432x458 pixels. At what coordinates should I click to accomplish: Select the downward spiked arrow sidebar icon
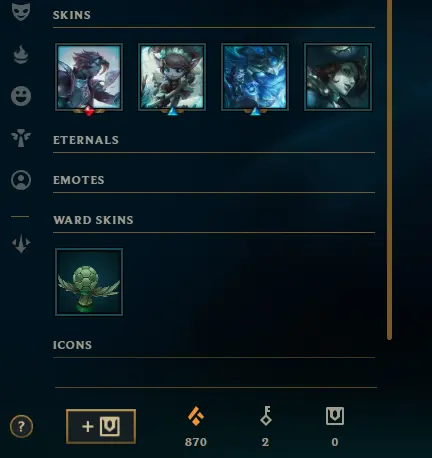point(21,243)
